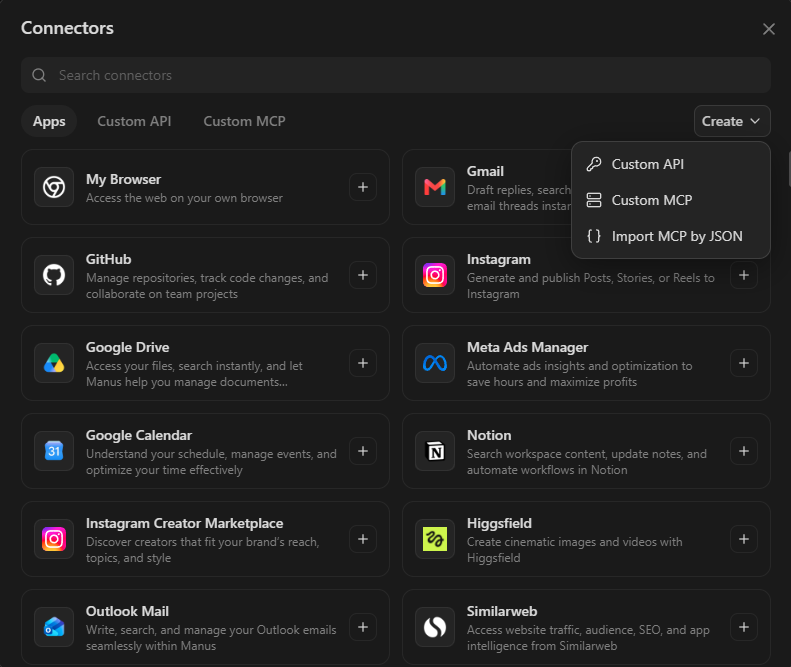Add Instagram Creator Marketplace with plus button
This screenshot has width=791, height=667.
(363, 539)
